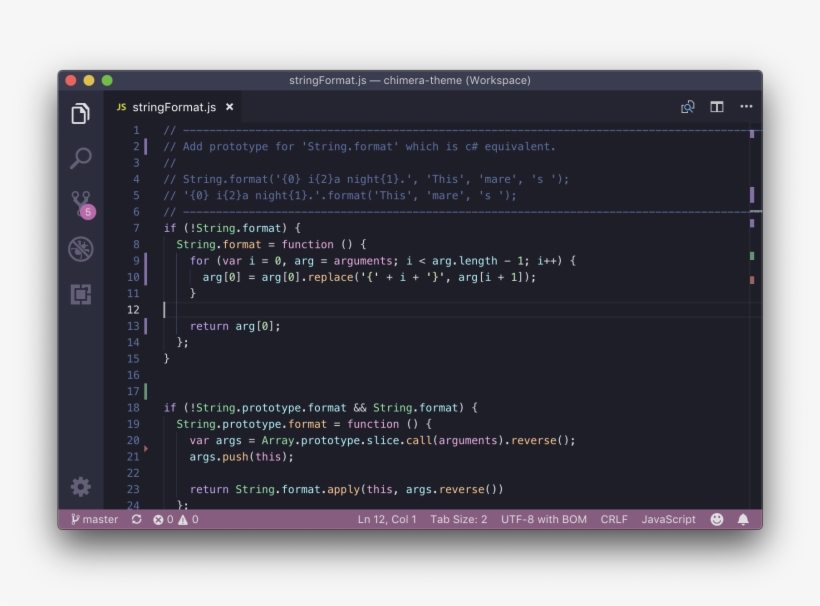Click the green marker in the overview ruler

(x=752, y=256)
